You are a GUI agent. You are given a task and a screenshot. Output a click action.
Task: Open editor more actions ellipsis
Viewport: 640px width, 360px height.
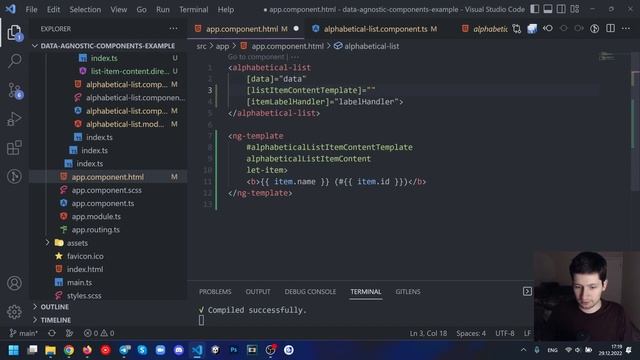point(626,29)
